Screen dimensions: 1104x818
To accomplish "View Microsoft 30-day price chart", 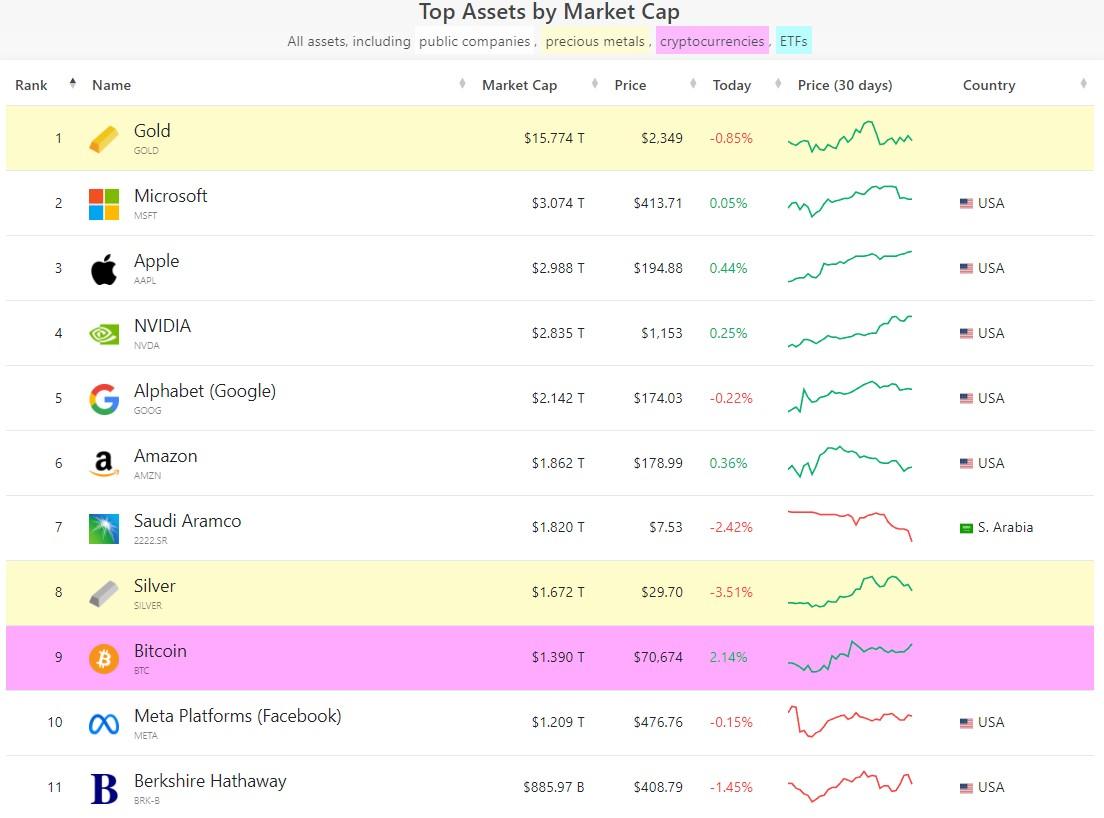I will [x=850, y=201].
